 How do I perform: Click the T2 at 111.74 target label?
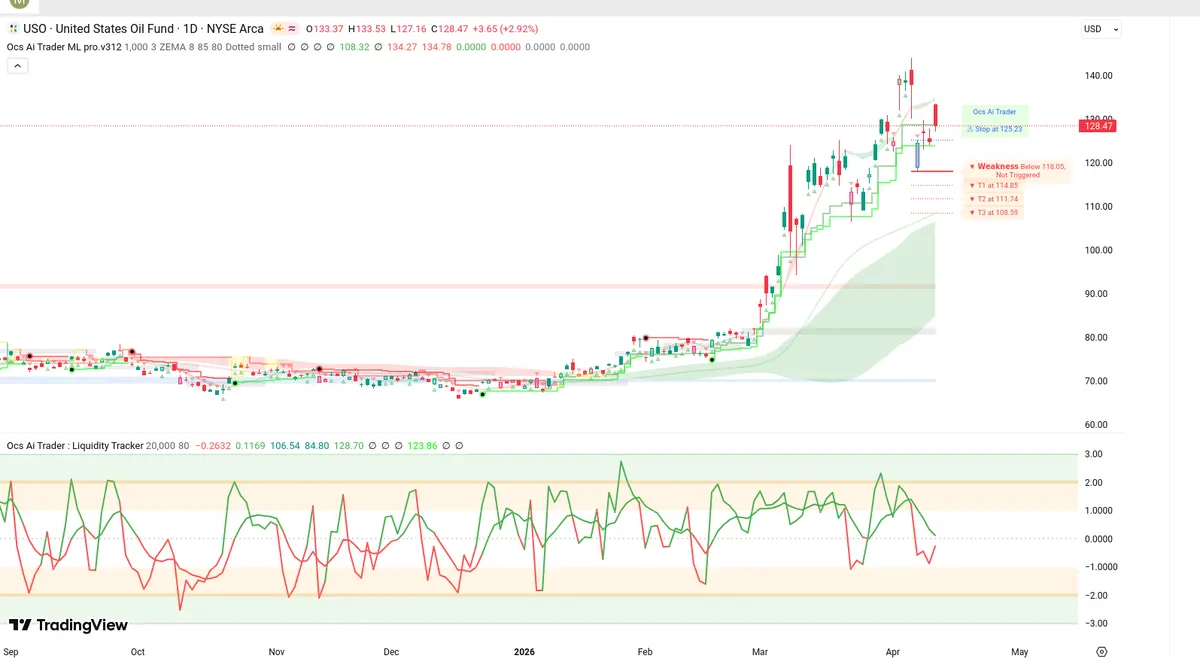click(x=998, y=199)
